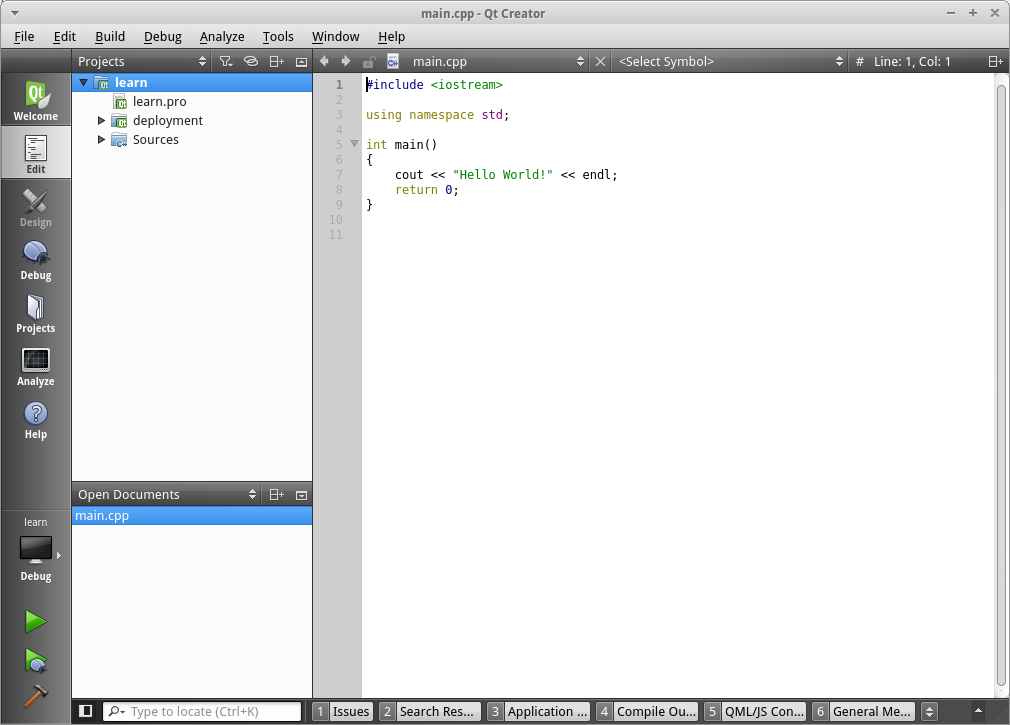Image resolution: width=1010 pixels, height=725 pixels.
Task: Open the Tools menu
Action: pos(278,36)
